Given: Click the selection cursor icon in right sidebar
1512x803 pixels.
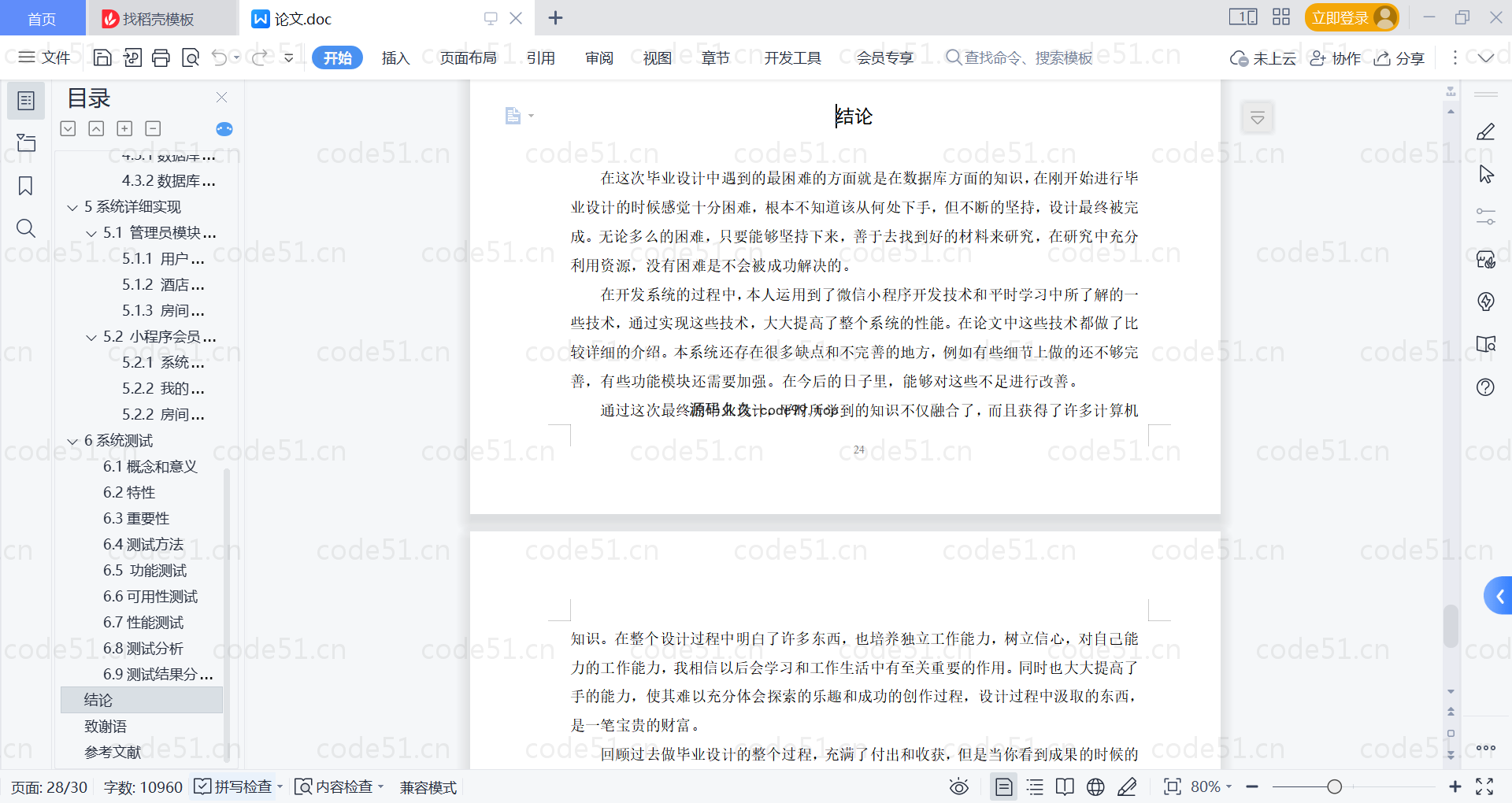Looking at the screenshot, I should pyautogui.click(x=1485, y=174).
